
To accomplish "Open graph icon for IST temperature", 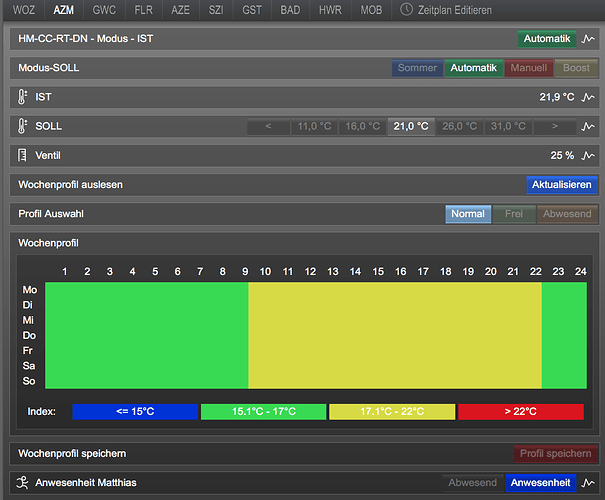I will [588, 97].
